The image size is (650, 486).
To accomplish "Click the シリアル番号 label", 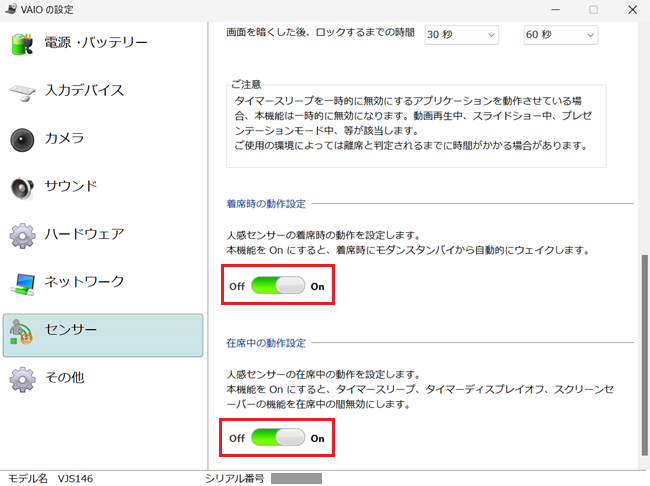I will coord(234,479).
